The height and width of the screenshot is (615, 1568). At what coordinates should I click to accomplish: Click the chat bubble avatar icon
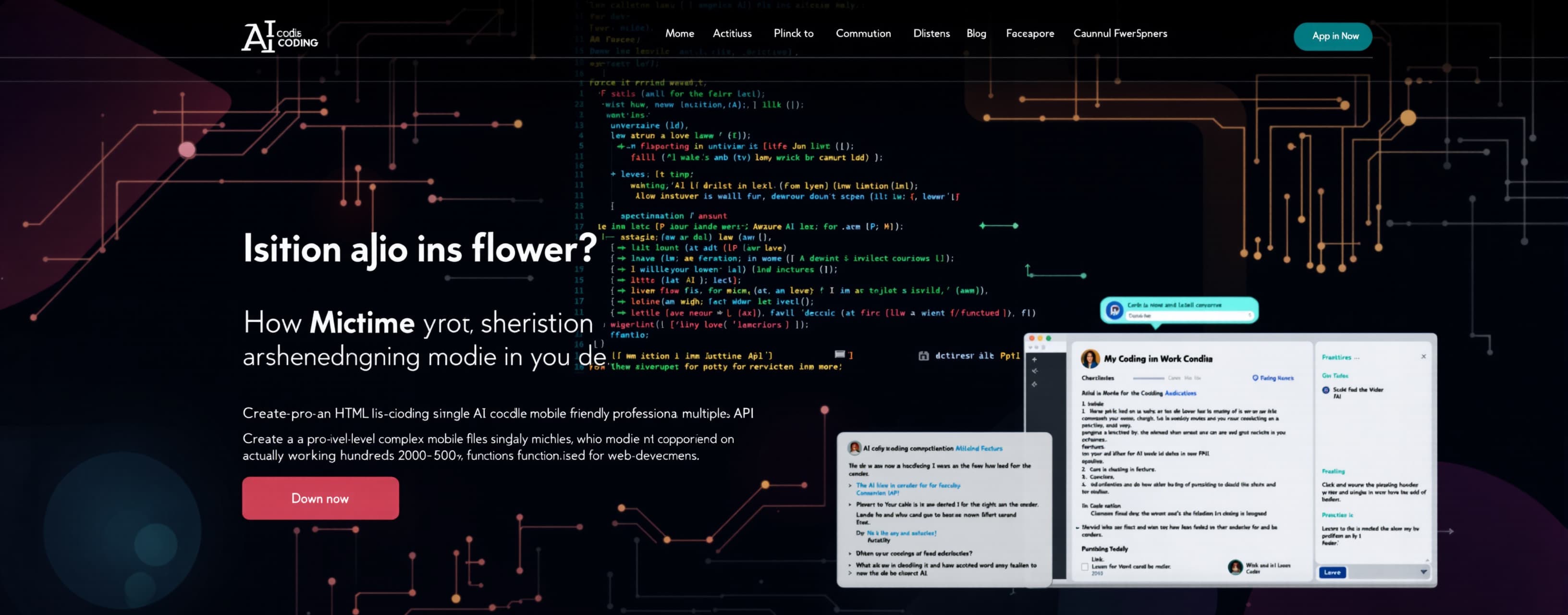1114,310
